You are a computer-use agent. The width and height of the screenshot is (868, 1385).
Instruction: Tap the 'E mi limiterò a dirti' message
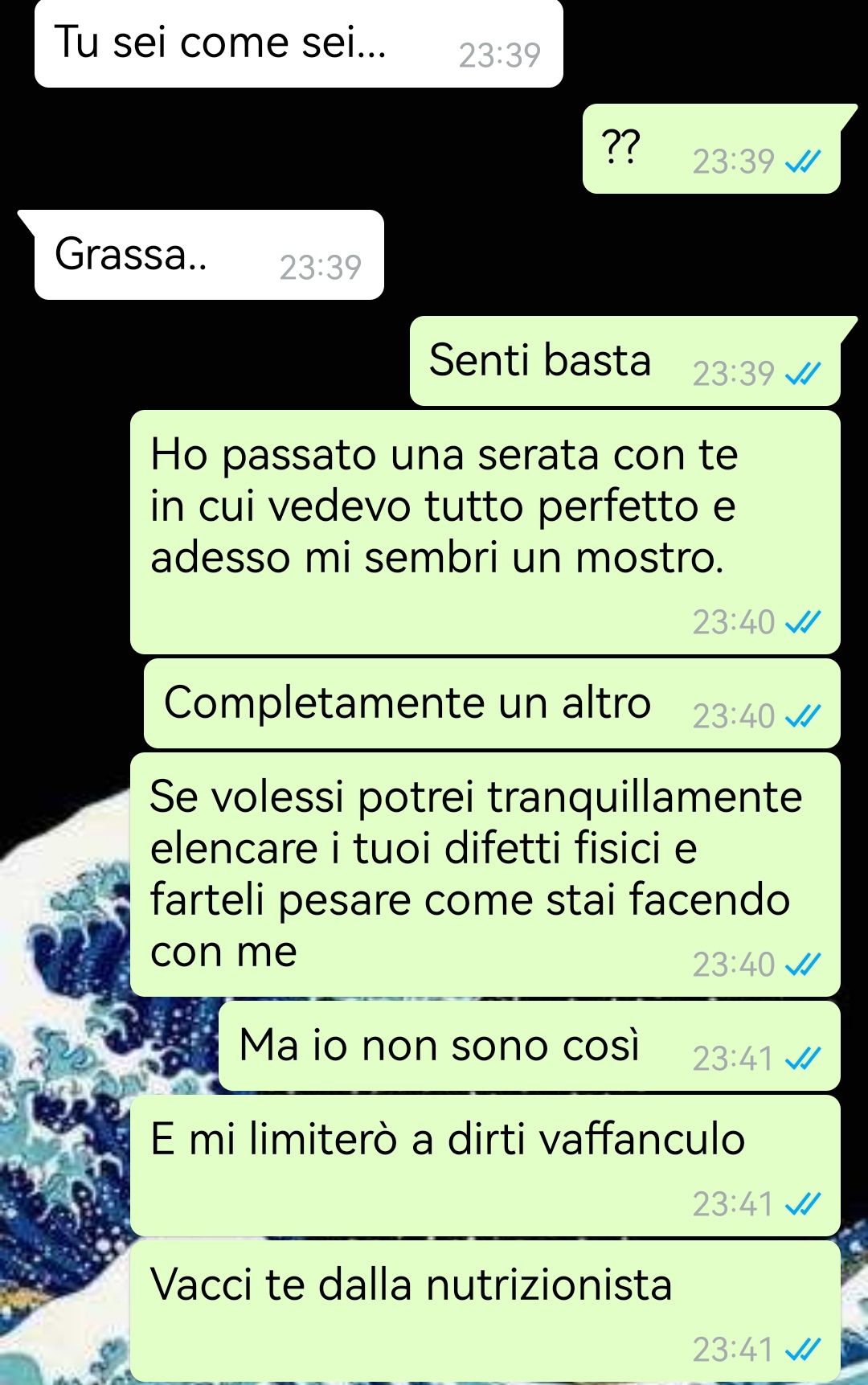485,1166
